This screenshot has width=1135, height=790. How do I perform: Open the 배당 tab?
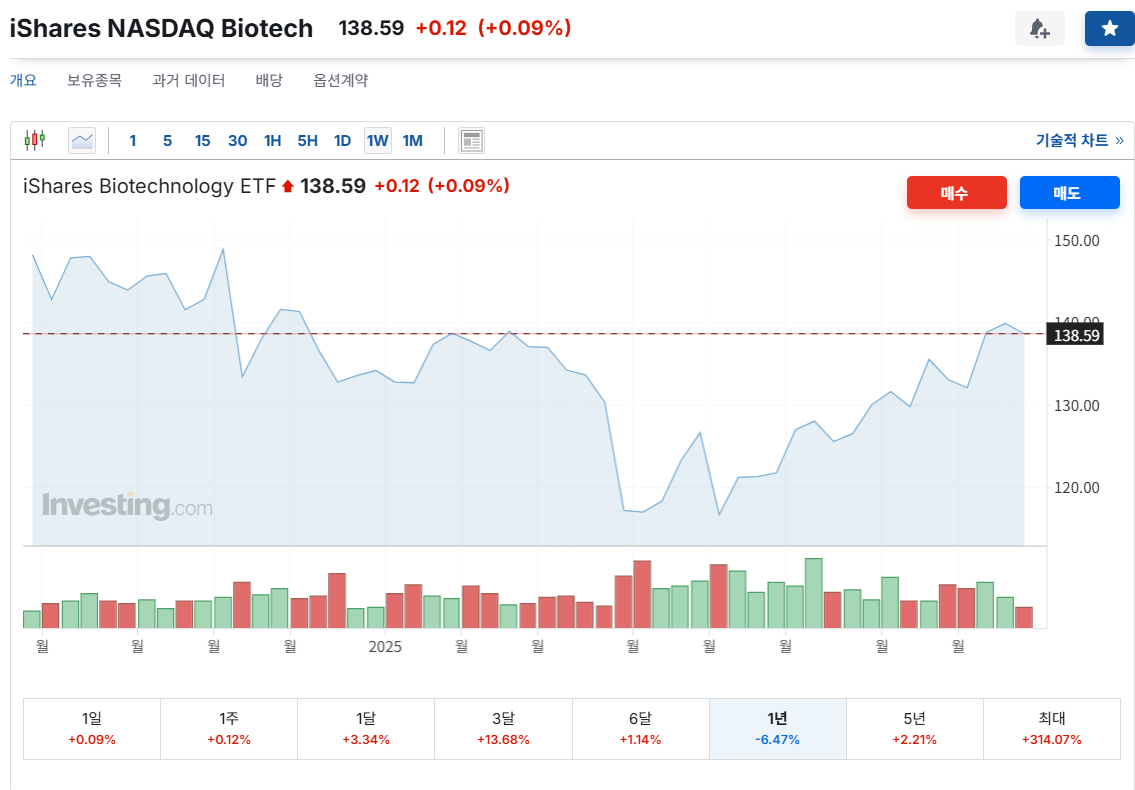tap(269, 80)
